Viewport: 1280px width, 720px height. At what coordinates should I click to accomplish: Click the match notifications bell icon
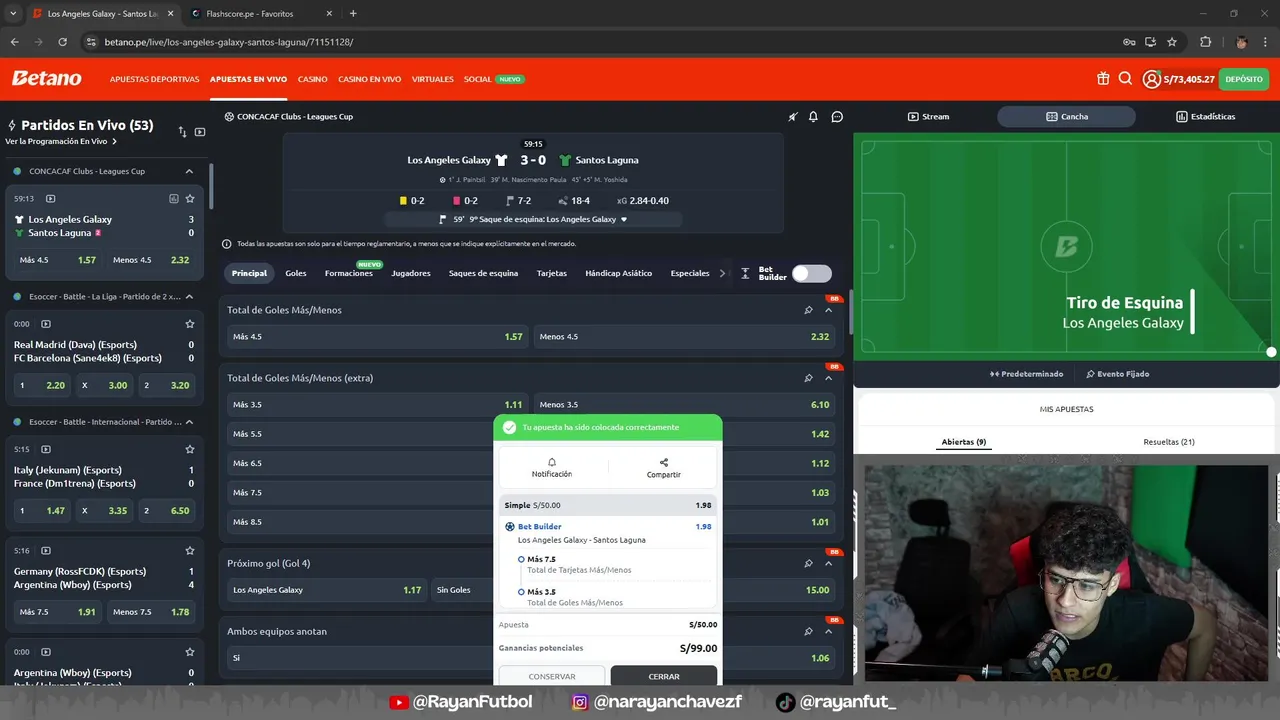pos(813,116)
